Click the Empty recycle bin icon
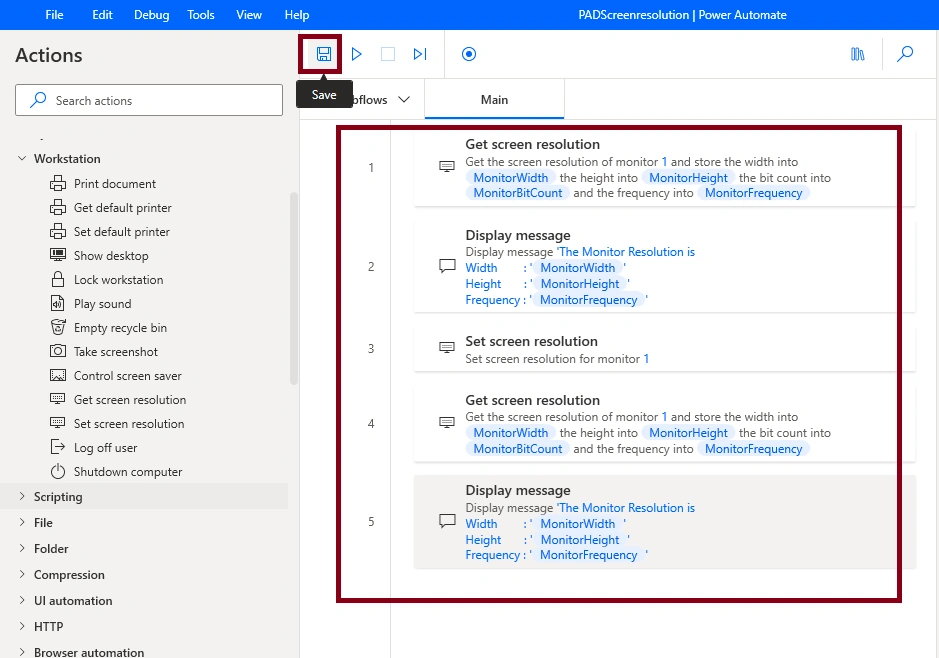The width and height of the screenshot is (939, 658). (x=57, y=327)
